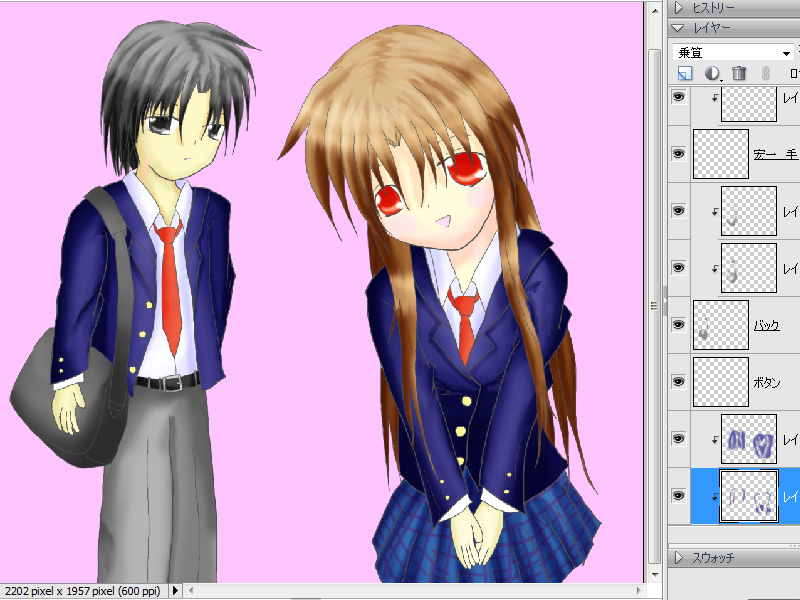The width and height of the screenshot is (800, 600).
Task: Expand the スウォッチ panel triangle
Action: click(x=679, y=557)
